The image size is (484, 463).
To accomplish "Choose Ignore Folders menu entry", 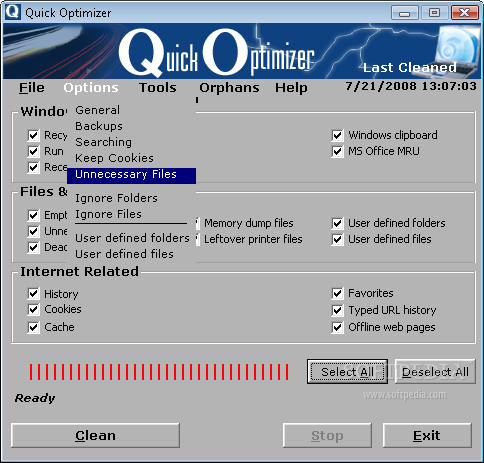I will (x=131, y=198).
